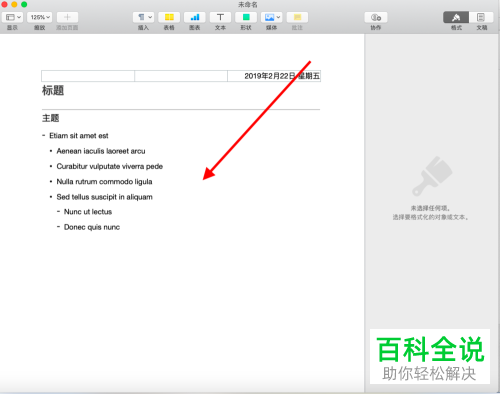Click the 标题 title text
This screenshot has width=500, height=394.
[53, 90]
